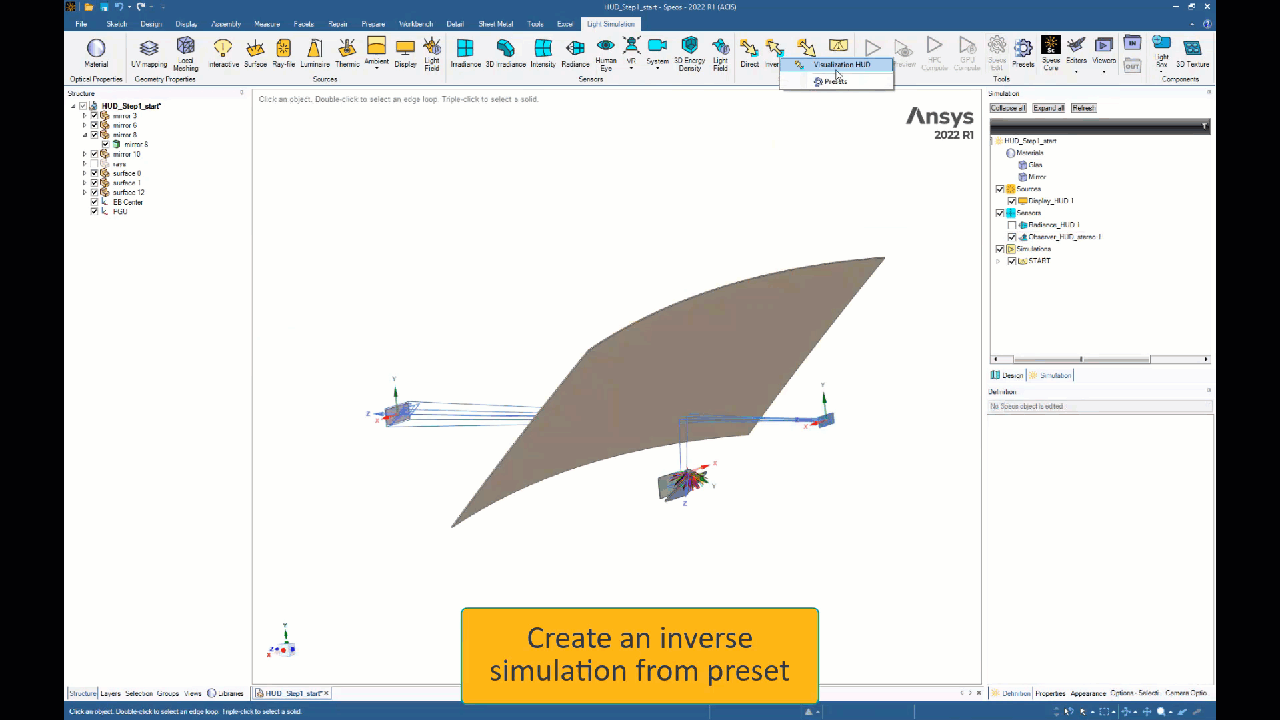Uncheck the mirror 10 visibility checkbox
The image size is (1280, 720).
[94, 154]
